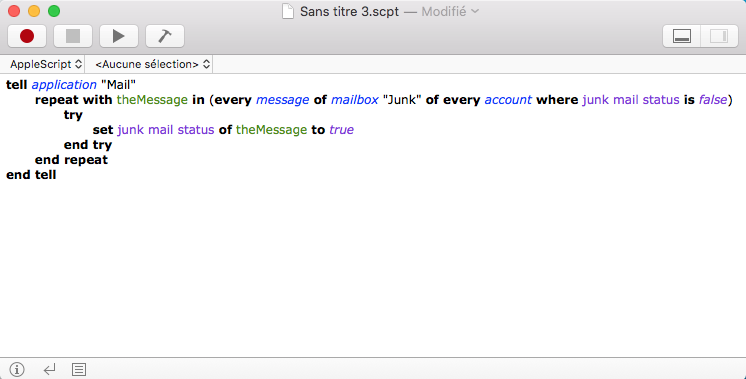Minimize the window with yellow button
746x379 pixels.
tap(34, 11)
